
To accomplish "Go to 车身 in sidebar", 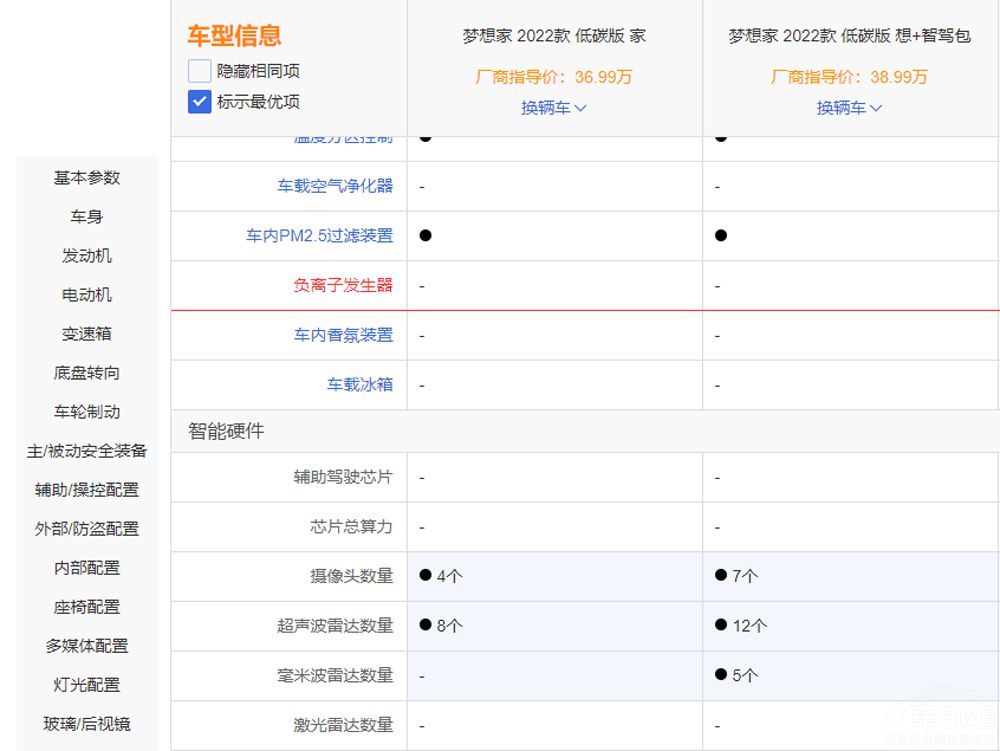I will point(87,216).
